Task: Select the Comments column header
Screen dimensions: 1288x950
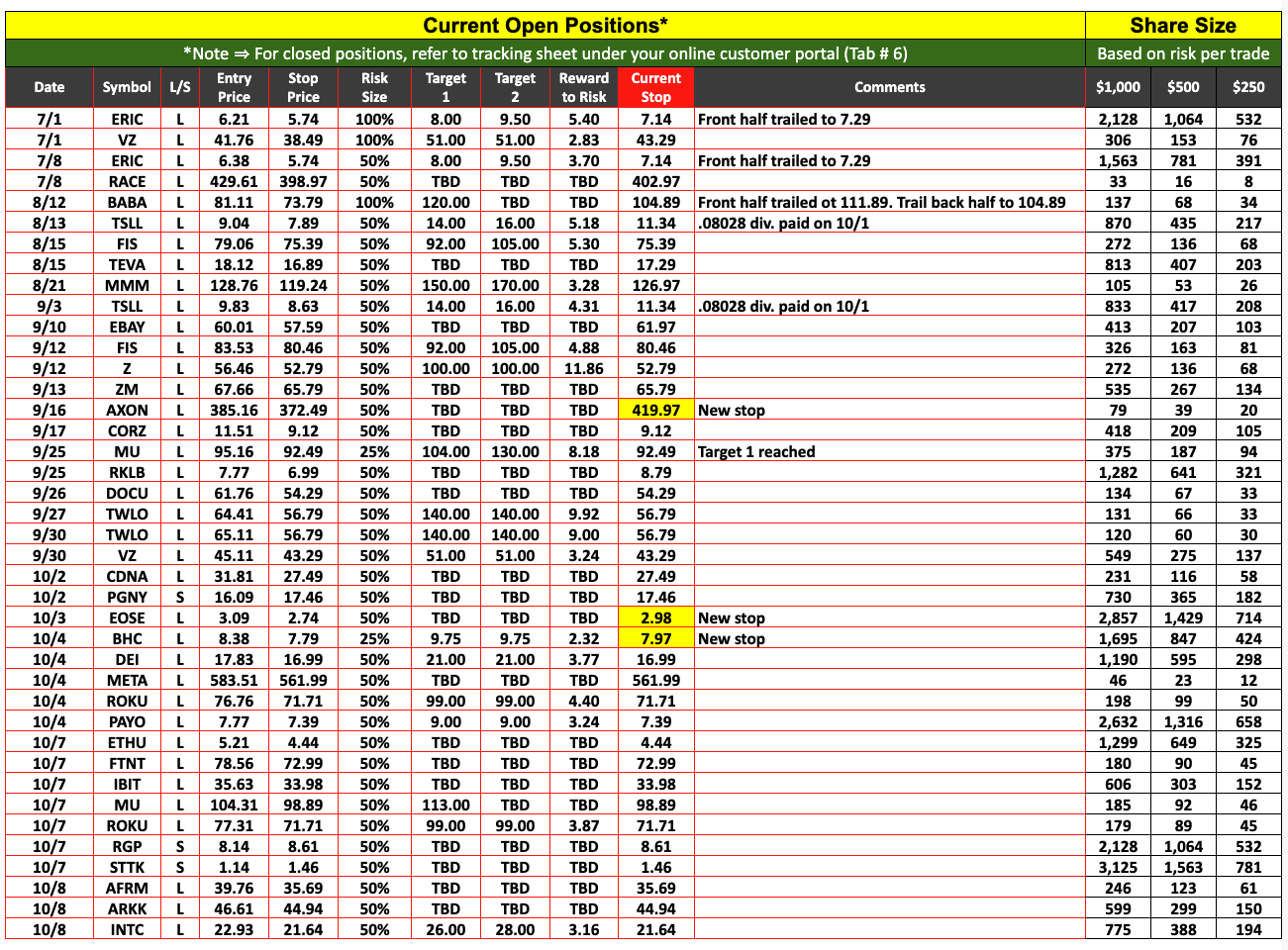Action: 889,87
